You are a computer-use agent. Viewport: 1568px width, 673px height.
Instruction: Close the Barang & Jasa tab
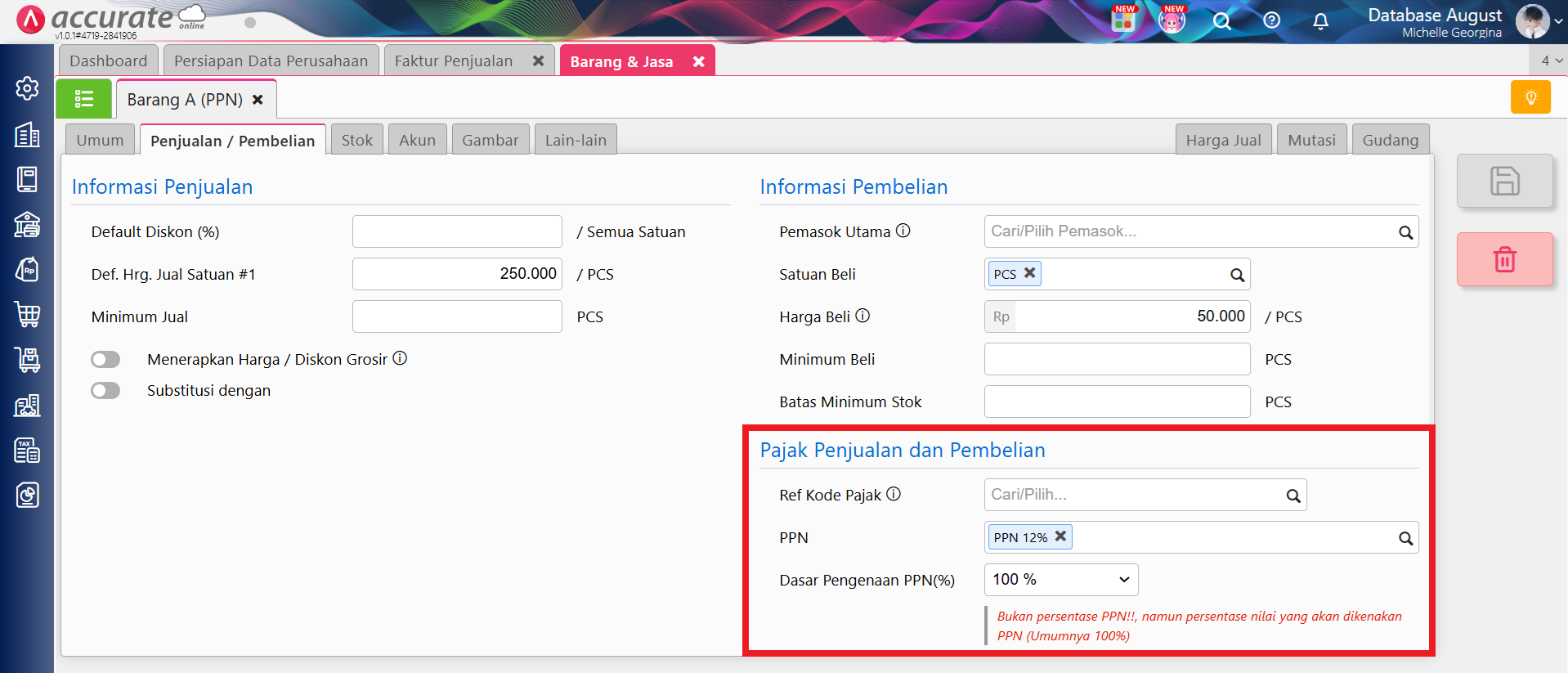[x=698, y=61]
